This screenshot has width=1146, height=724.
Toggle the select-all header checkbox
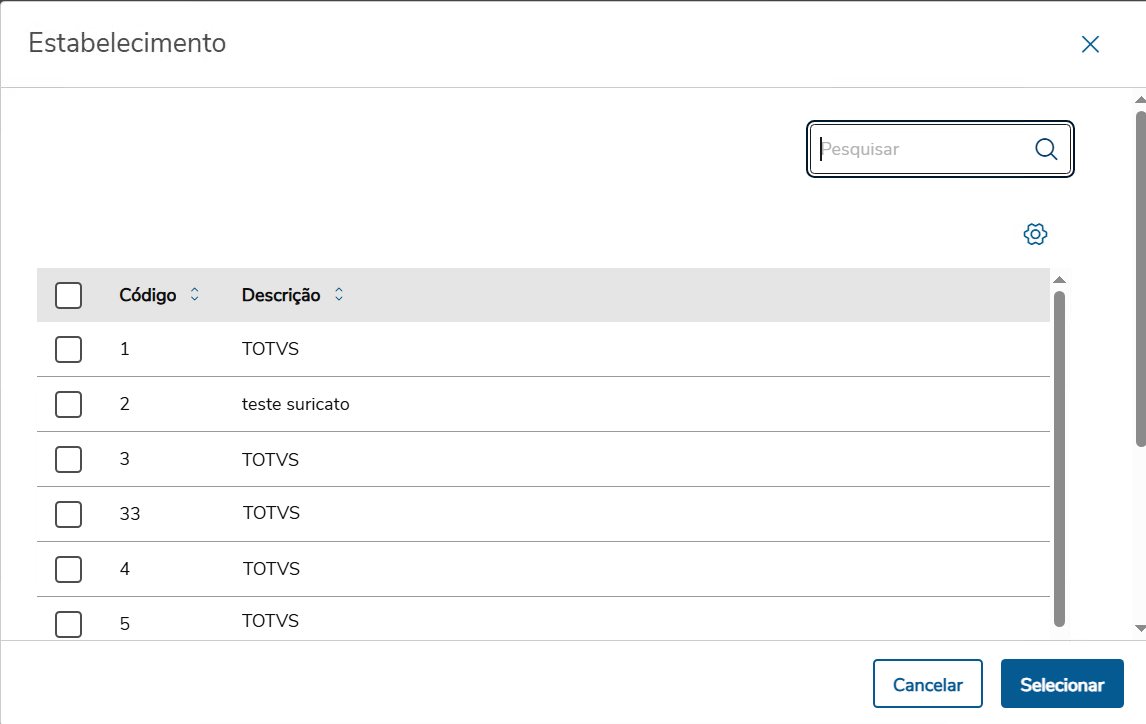[x=69, y=295]
